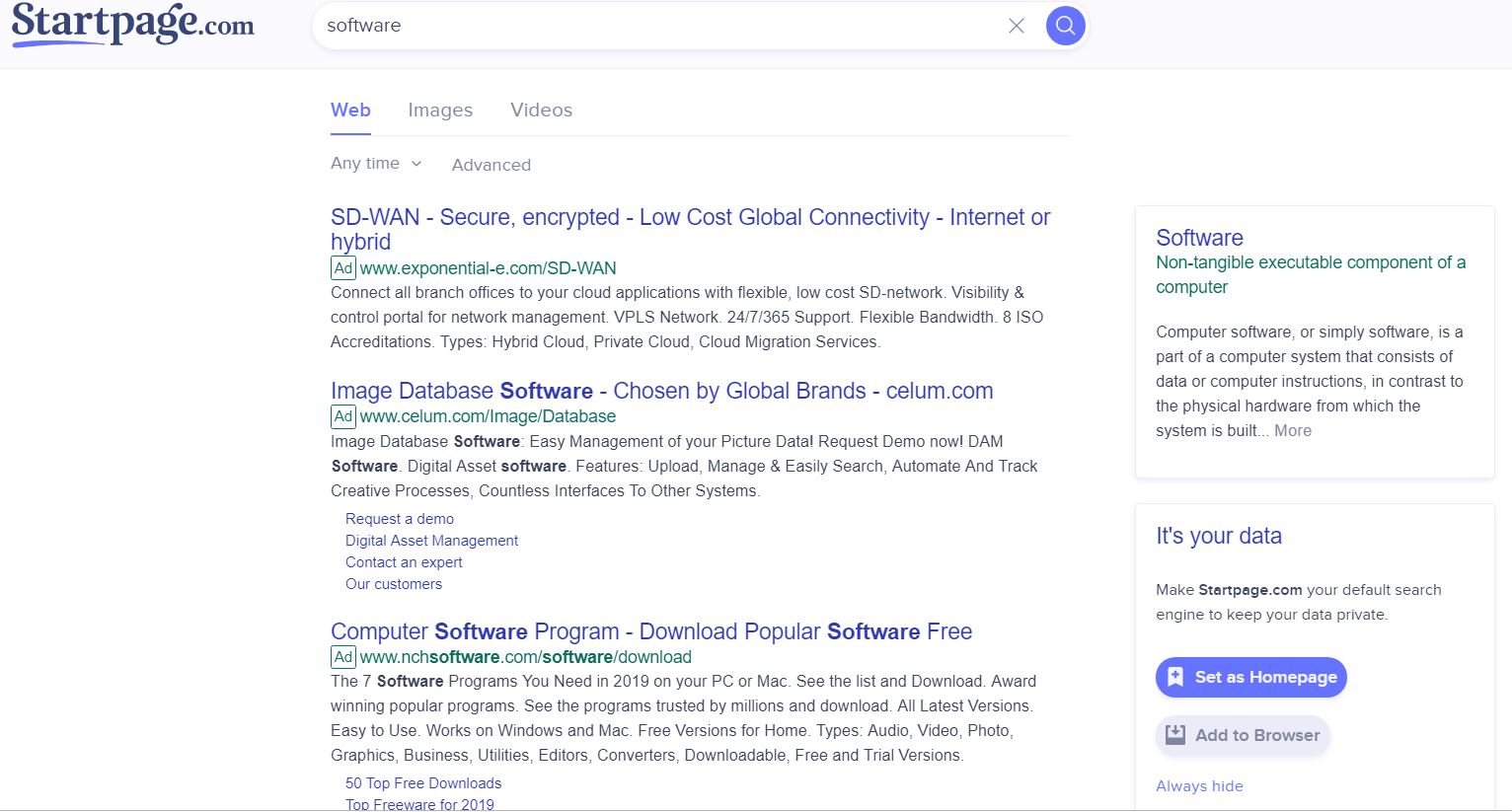Image resolution: width=1512 pixels, height=812 pixels.
Task: Click More to expand the Software description
Action: [x=1293, y=431]
